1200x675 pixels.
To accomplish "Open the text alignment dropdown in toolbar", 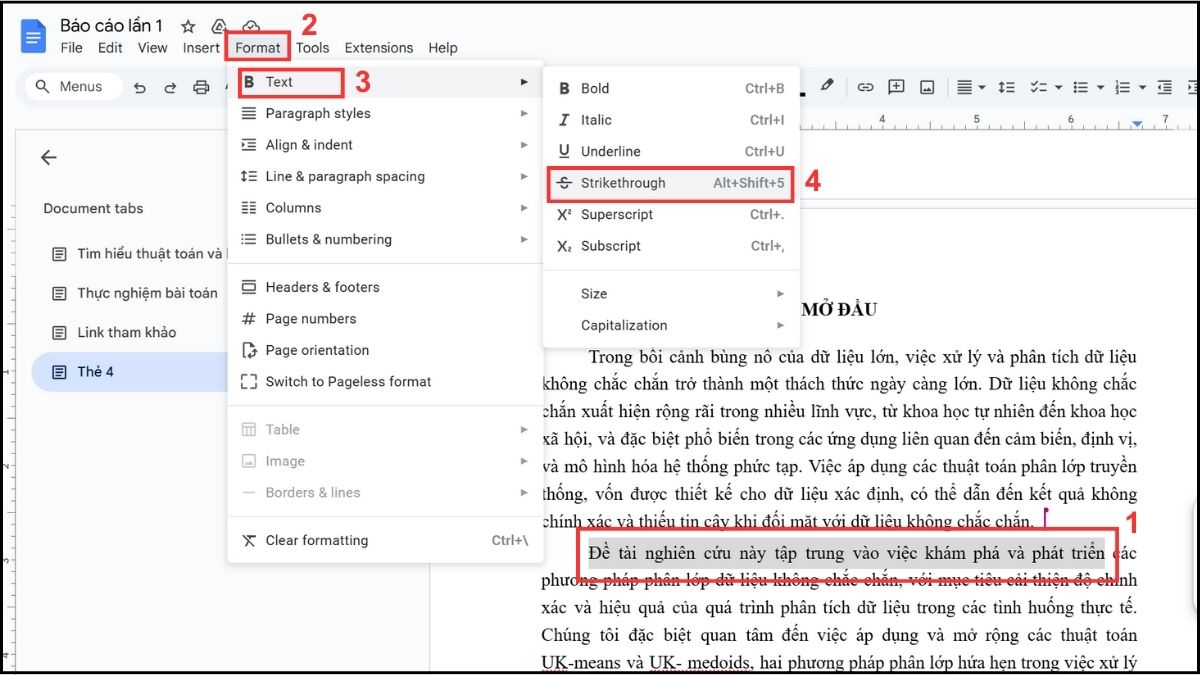I will 969,87.
